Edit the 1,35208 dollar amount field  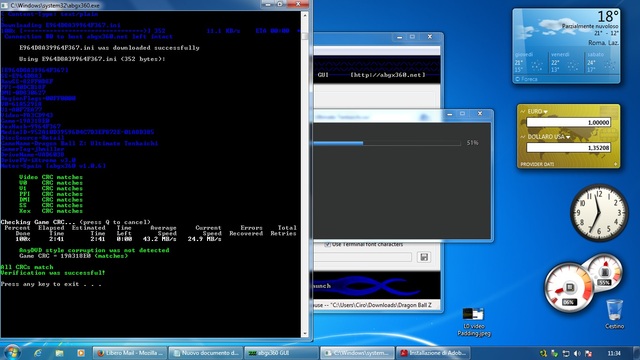point(568,148)
